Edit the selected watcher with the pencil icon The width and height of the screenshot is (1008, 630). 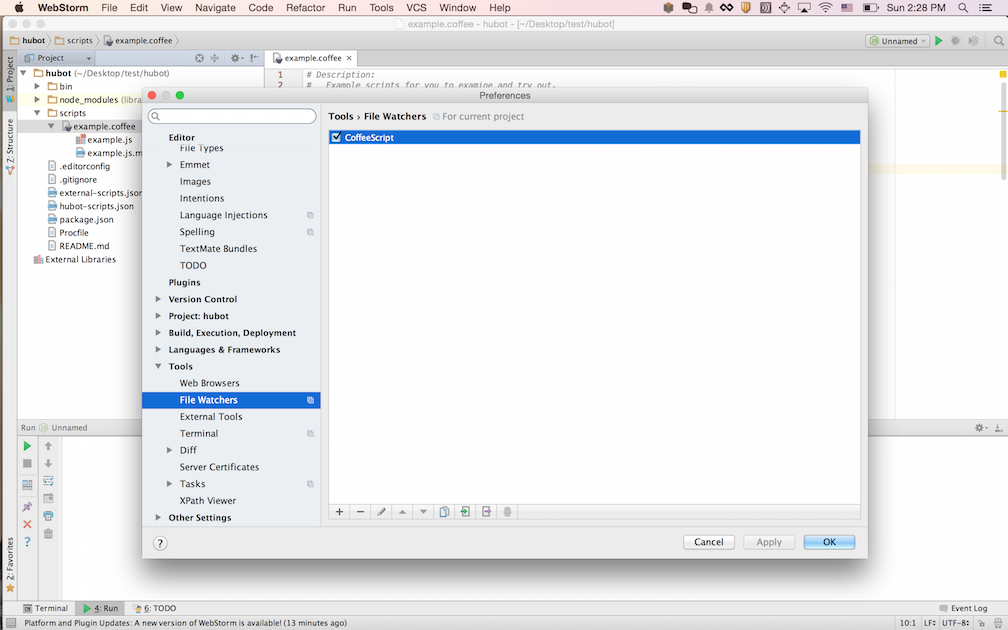click(381, 512)
